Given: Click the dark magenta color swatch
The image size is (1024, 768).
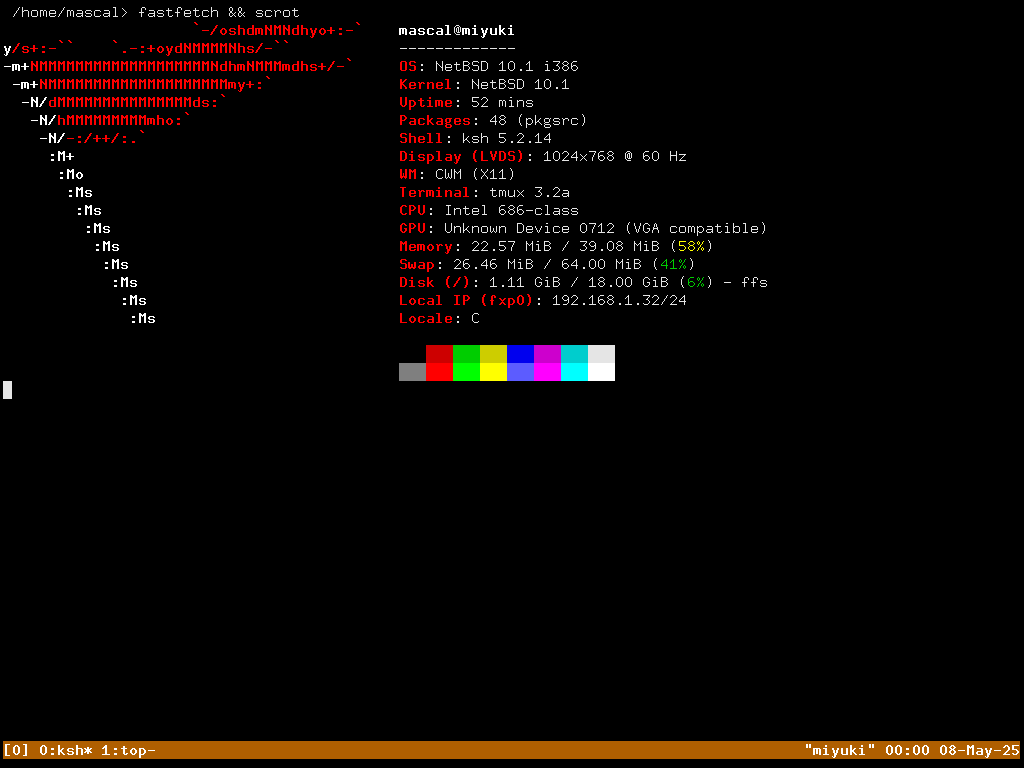Looking at the screenshot, I should [547, 354].
